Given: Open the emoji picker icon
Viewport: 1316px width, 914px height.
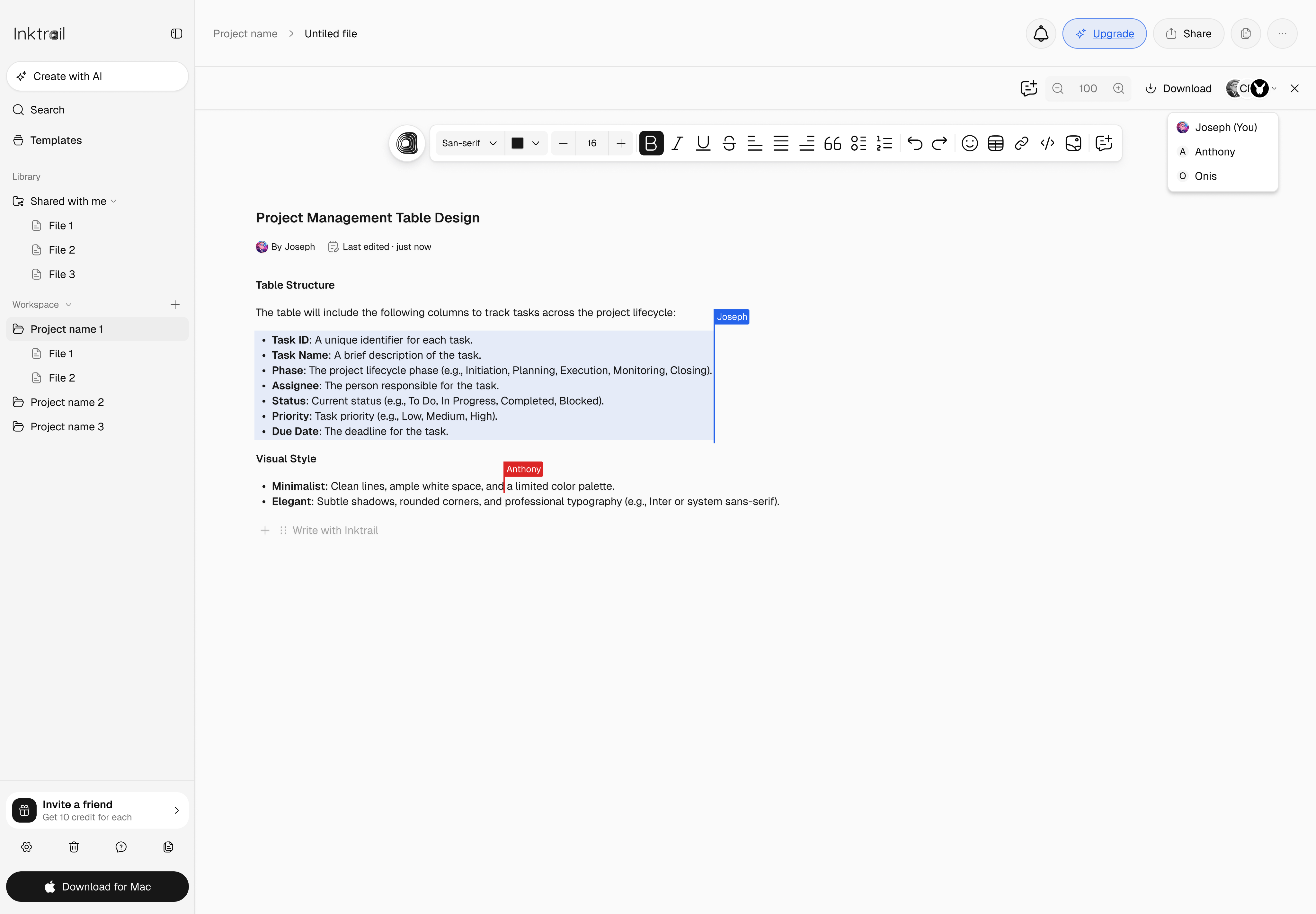Looking at the screenshot, I should 970,143.
